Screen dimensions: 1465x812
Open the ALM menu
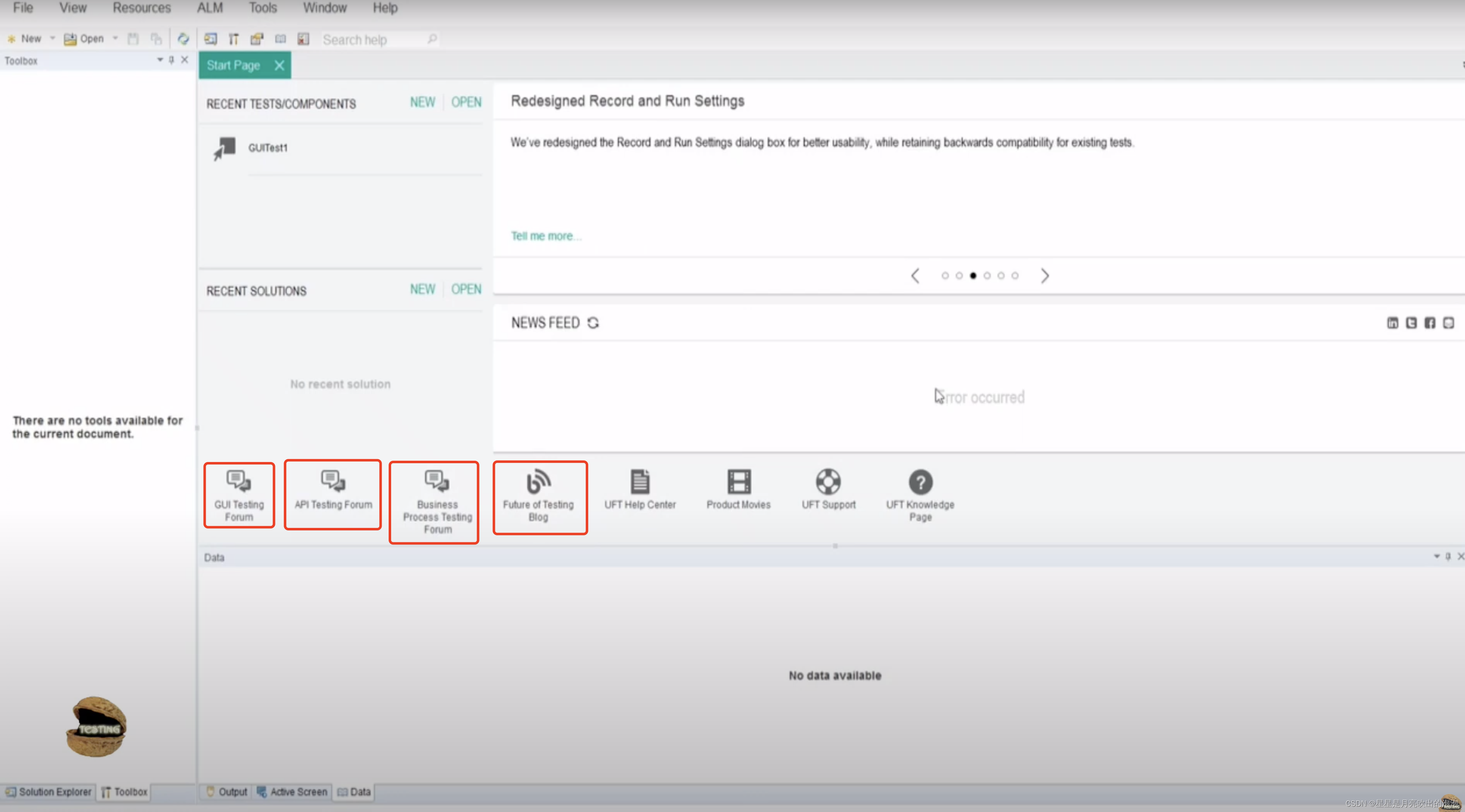pos(210,8)
